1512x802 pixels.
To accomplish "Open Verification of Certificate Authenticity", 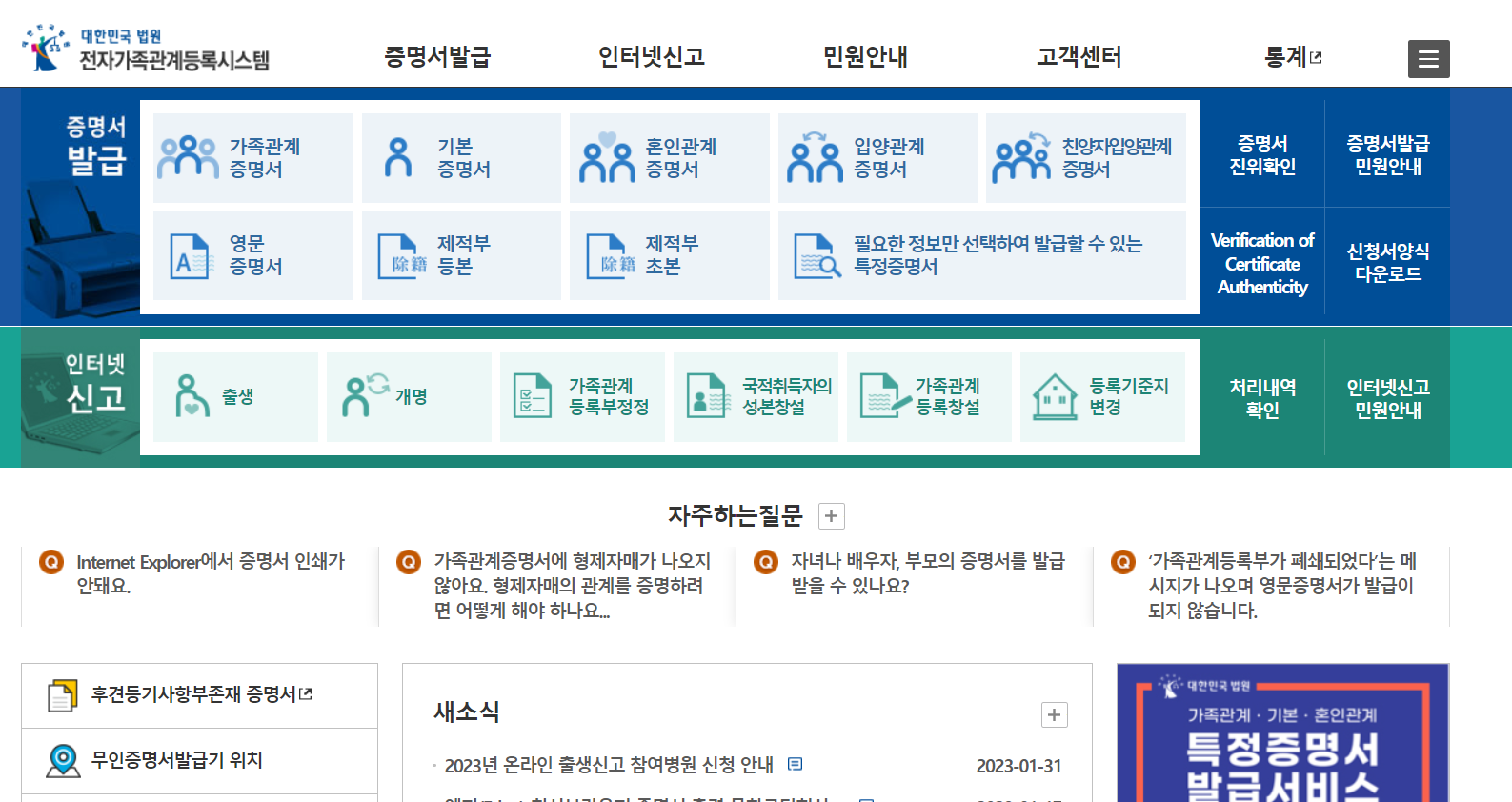I will (1262, 264).
